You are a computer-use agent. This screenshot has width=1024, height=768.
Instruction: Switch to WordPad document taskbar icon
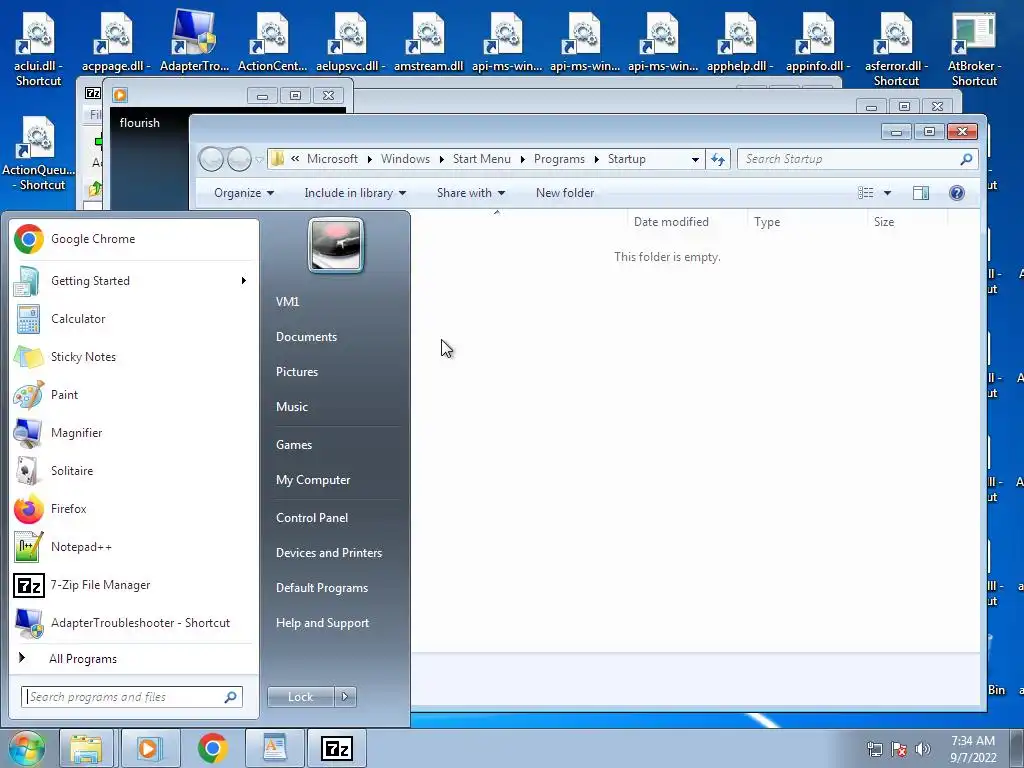coord(274,748)
